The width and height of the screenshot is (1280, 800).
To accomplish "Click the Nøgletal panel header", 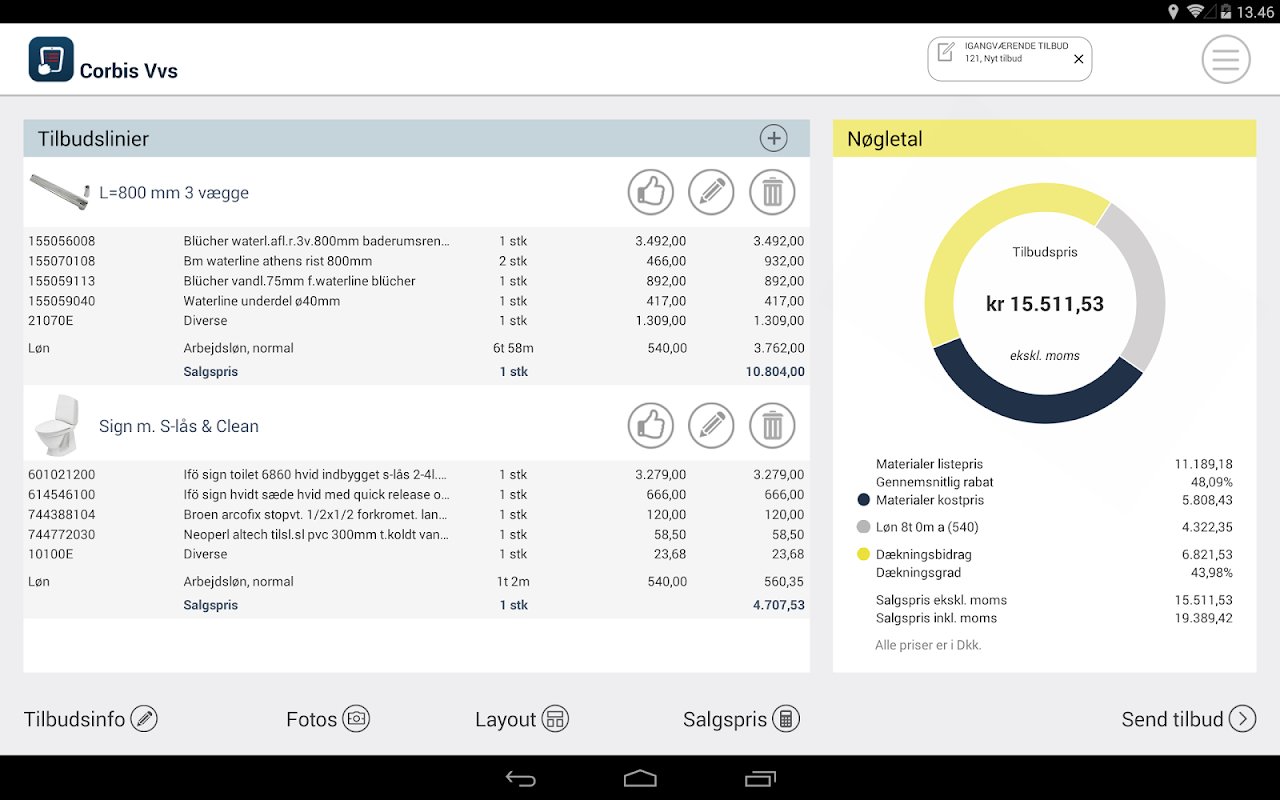I will coord(1045,139).
